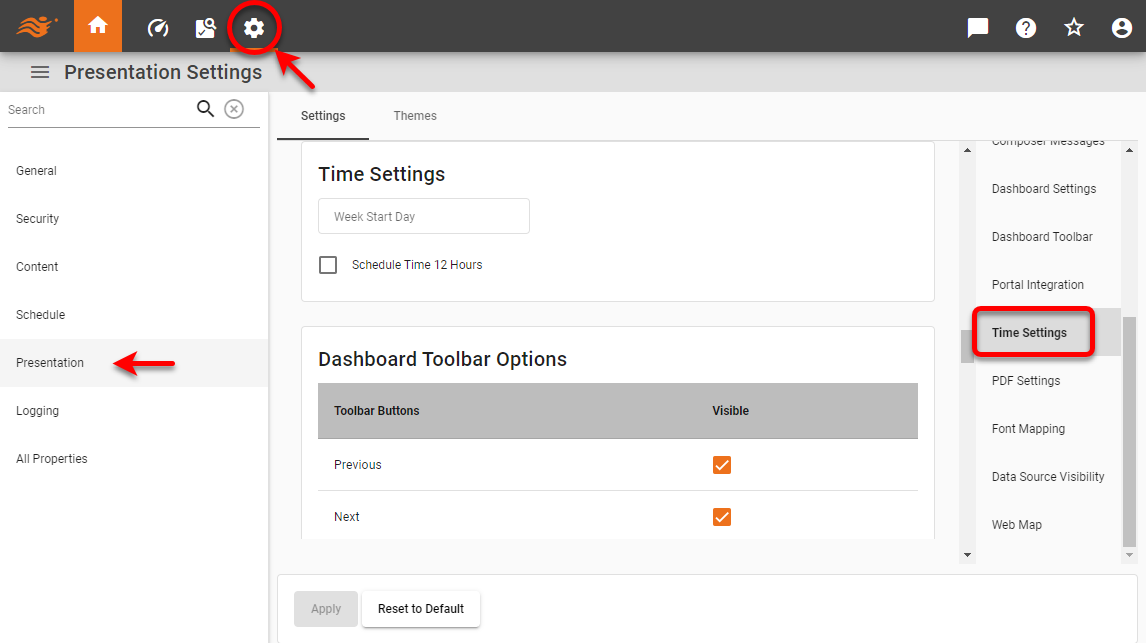Click the media reports icon next to gauge
This screenshot has height=643, width=1146.
click(205, 27)
